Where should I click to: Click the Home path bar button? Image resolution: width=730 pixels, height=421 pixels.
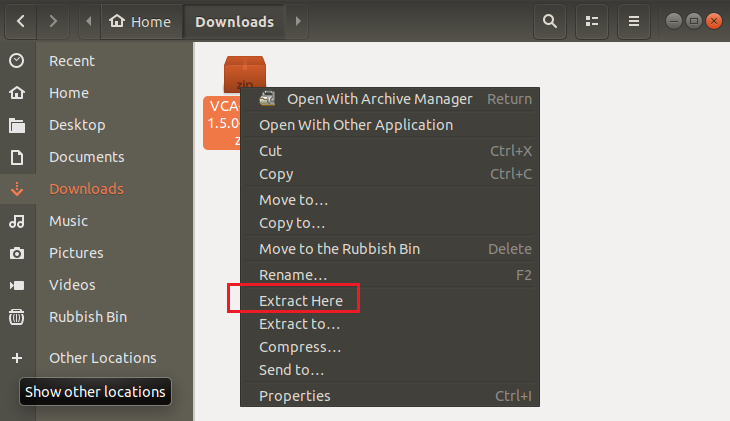point(140,21)
